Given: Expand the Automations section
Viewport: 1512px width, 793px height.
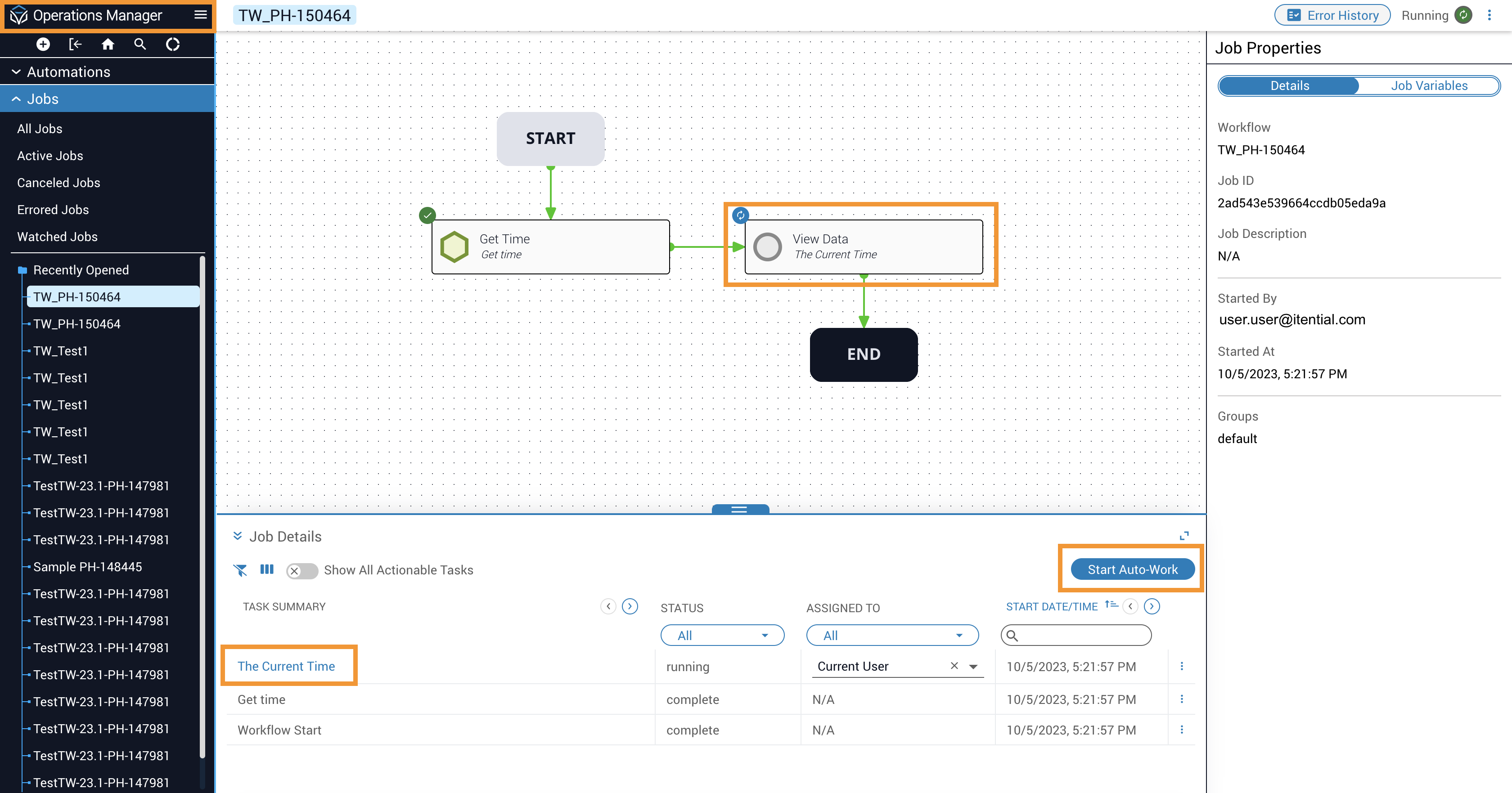Looking at the screenshot, I should (x=68, y=72).
